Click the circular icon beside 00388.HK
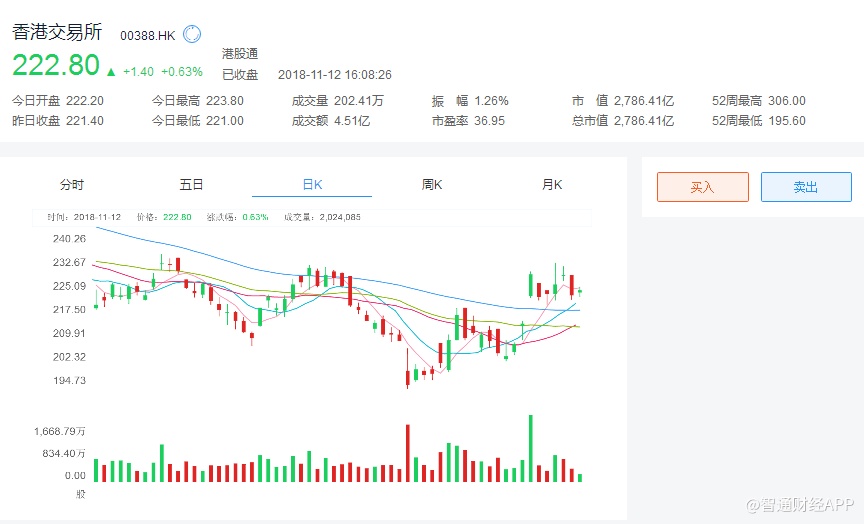The height and width of the screenshot is (524, 864). pyautogui.click(x=192, y=34)
